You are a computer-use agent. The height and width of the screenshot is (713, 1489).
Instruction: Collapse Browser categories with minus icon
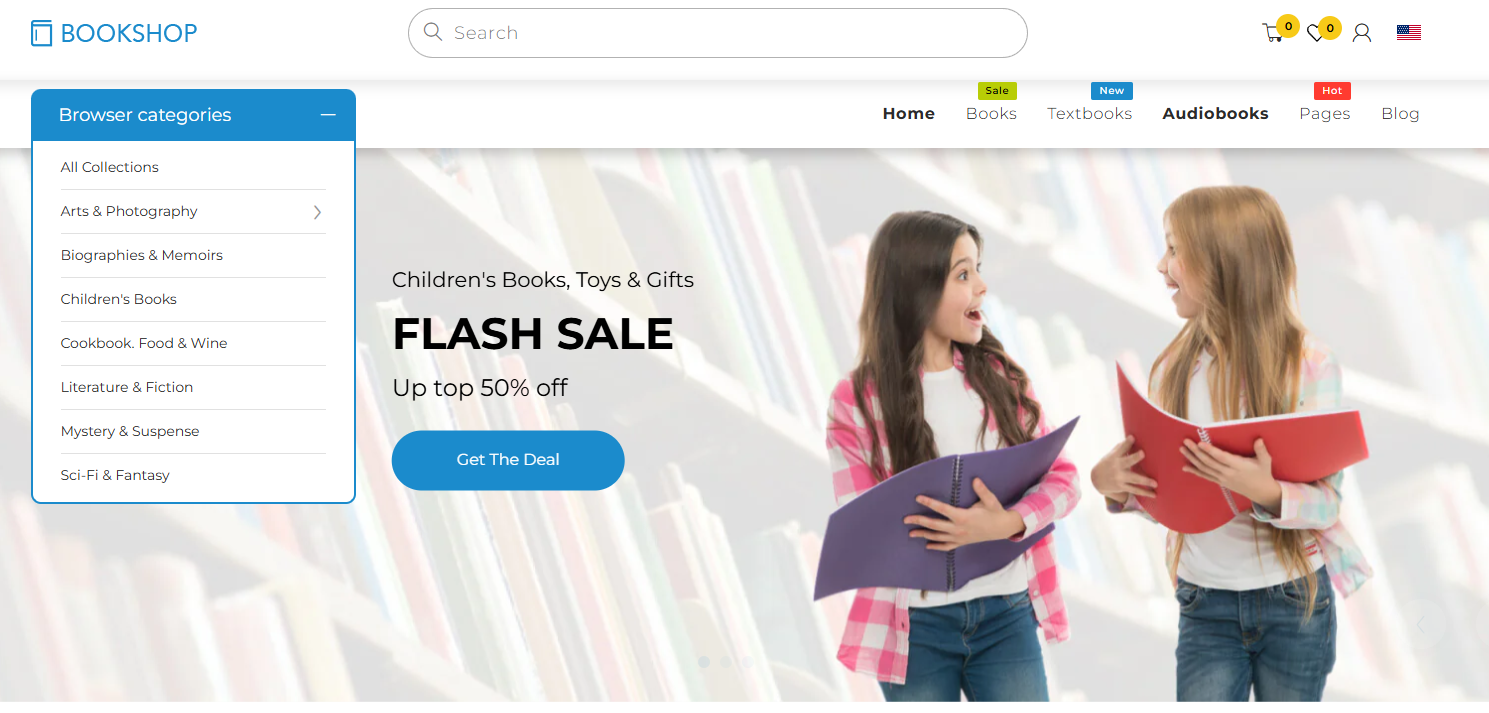[328, 115]
